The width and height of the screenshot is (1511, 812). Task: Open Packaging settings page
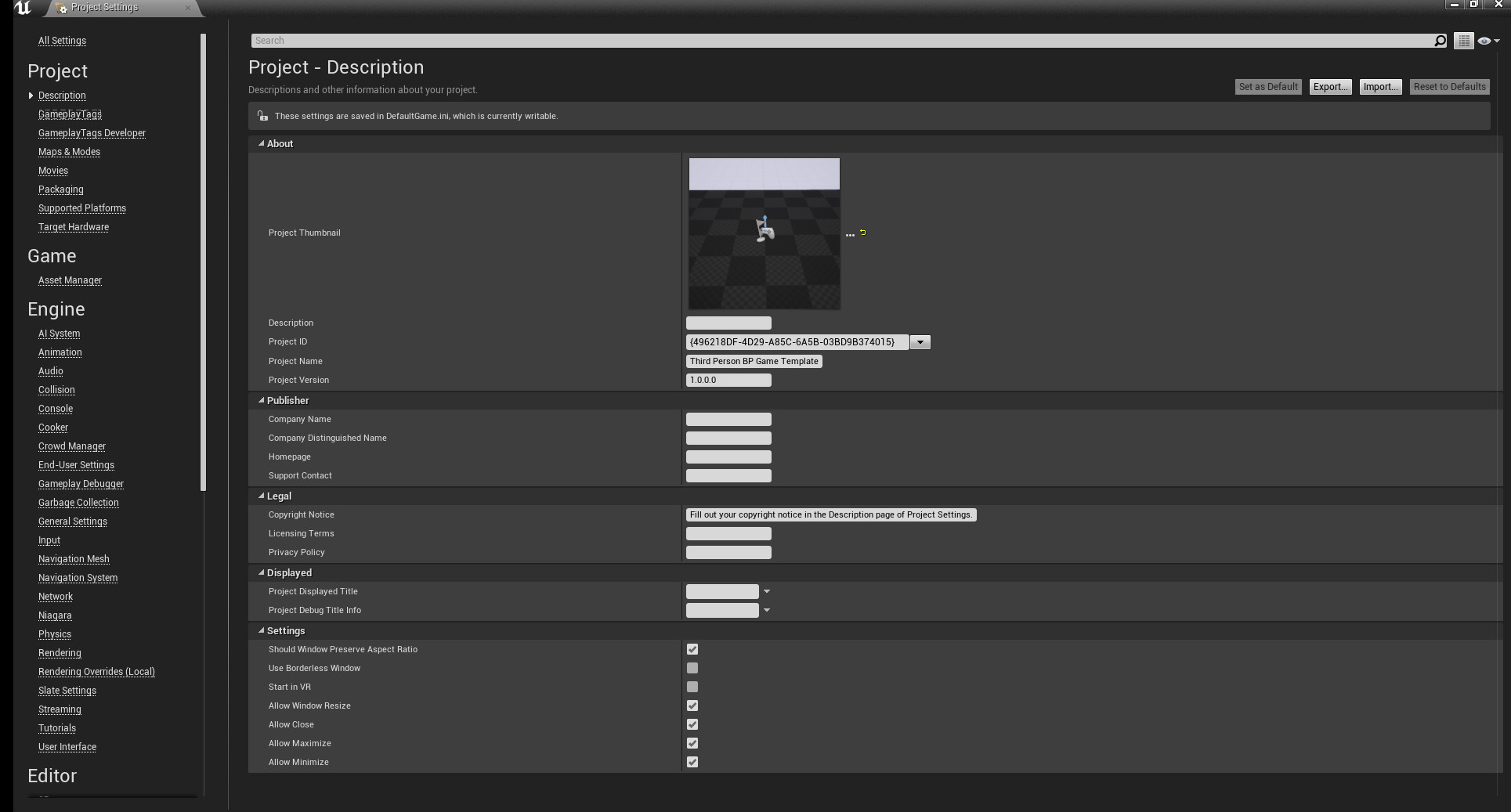pos(60,189)
